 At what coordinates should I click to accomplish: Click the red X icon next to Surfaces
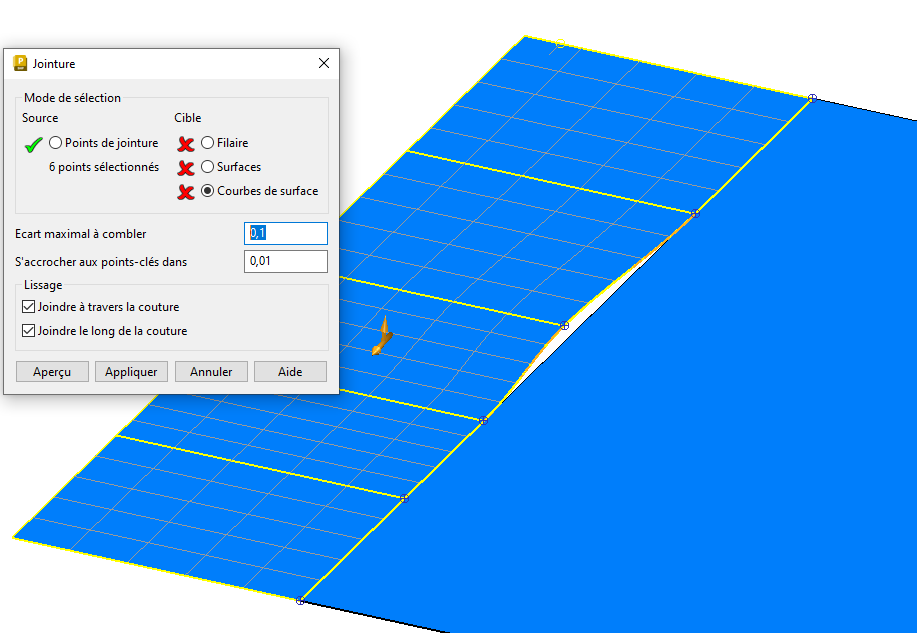click(185, 168)
